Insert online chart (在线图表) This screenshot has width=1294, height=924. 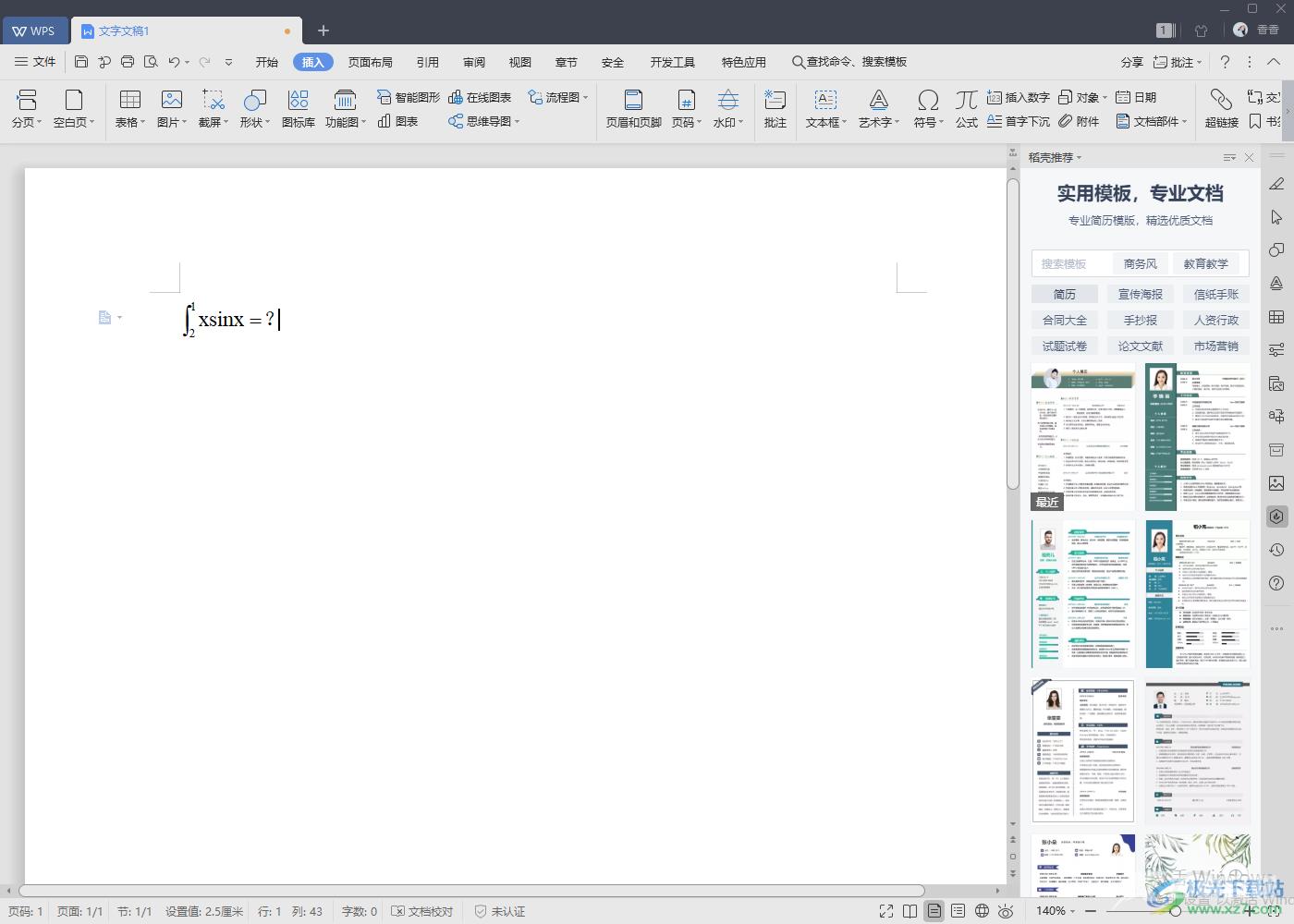coord(480,97)
